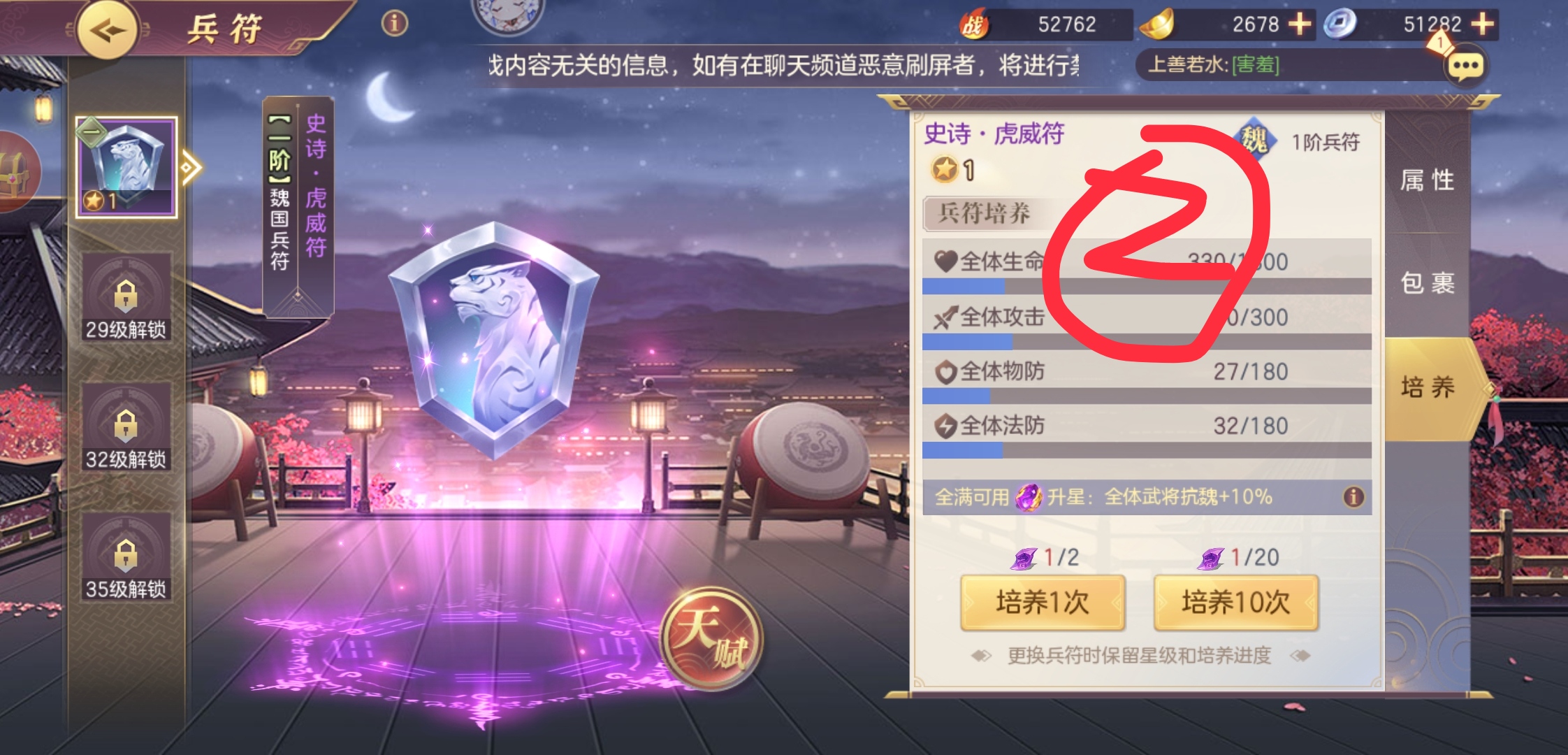This screenshot has height=755, width=1568.
Task: Switch to the 属性 tab
Action: tap(1427, 180)
